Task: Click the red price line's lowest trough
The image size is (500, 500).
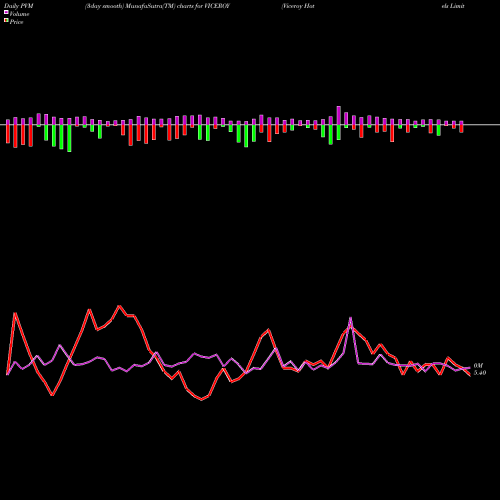Action: [x=201, y=400]
